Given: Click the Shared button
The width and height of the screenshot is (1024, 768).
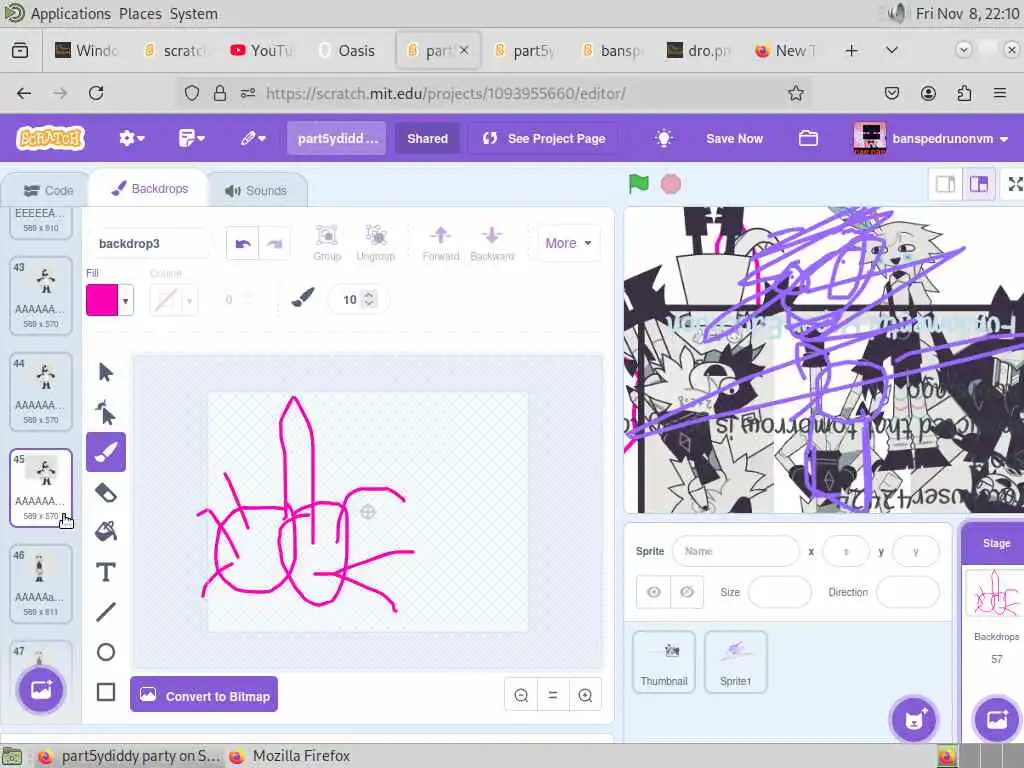Looking at the screenshot, I should click(428, 138).
